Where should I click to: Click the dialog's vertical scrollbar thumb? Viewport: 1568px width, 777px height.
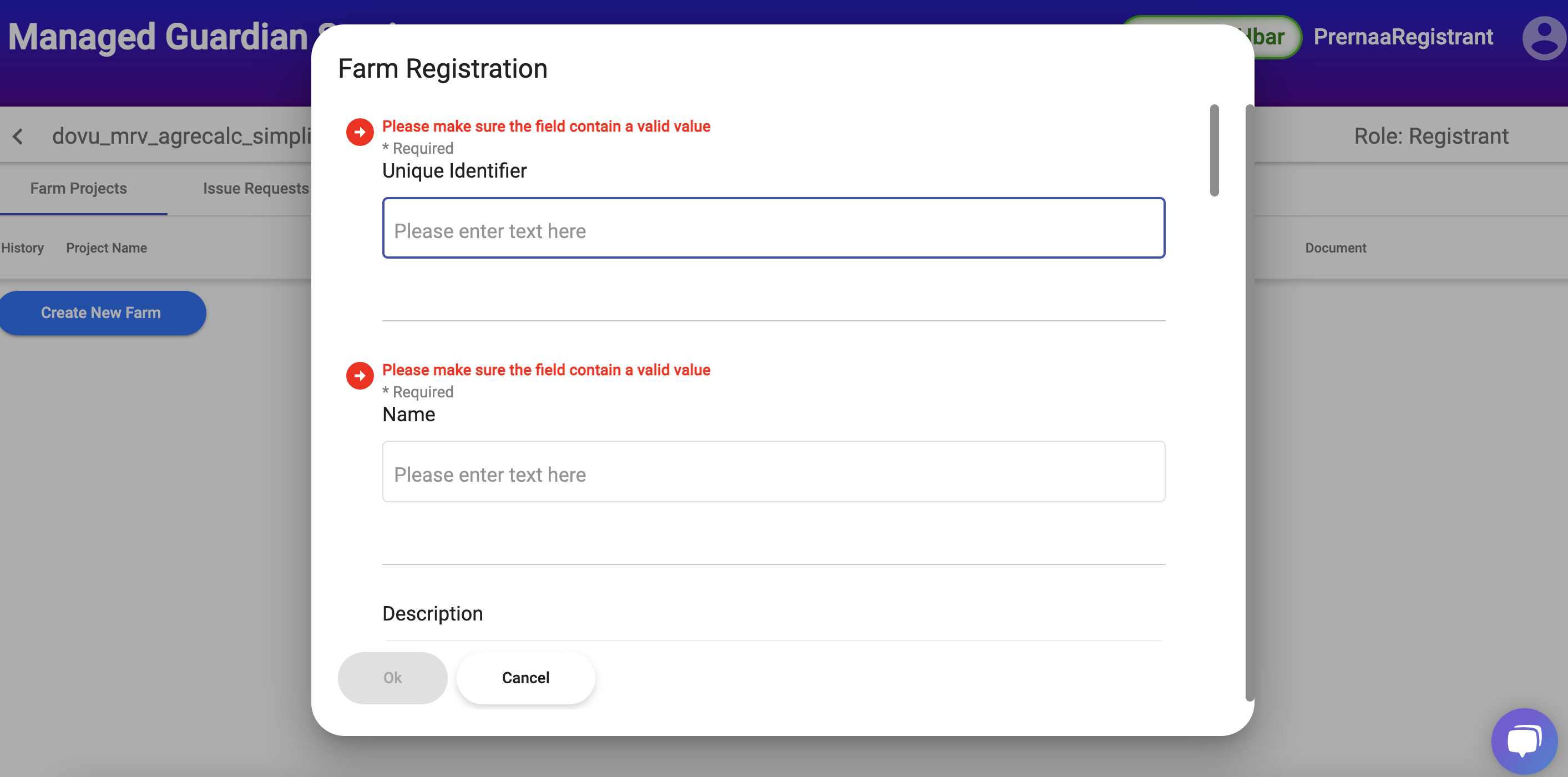click(x=1214, y=150)
